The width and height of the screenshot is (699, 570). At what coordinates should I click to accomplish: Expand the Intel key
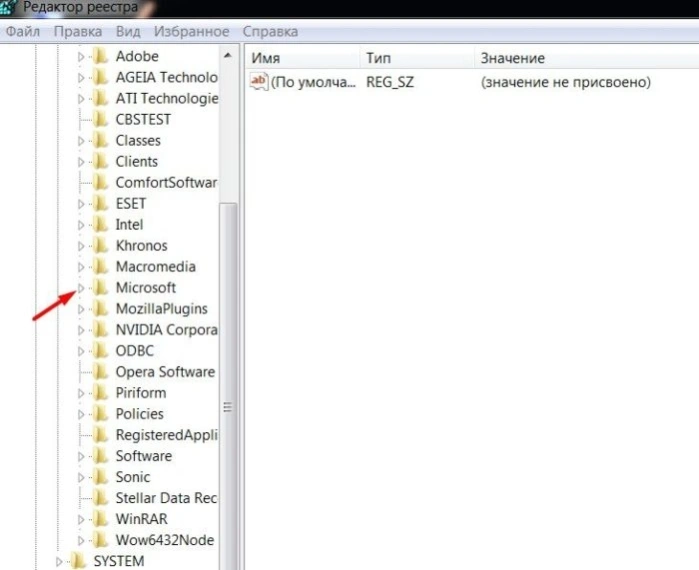pyautogui.click(x=81, y=225)
